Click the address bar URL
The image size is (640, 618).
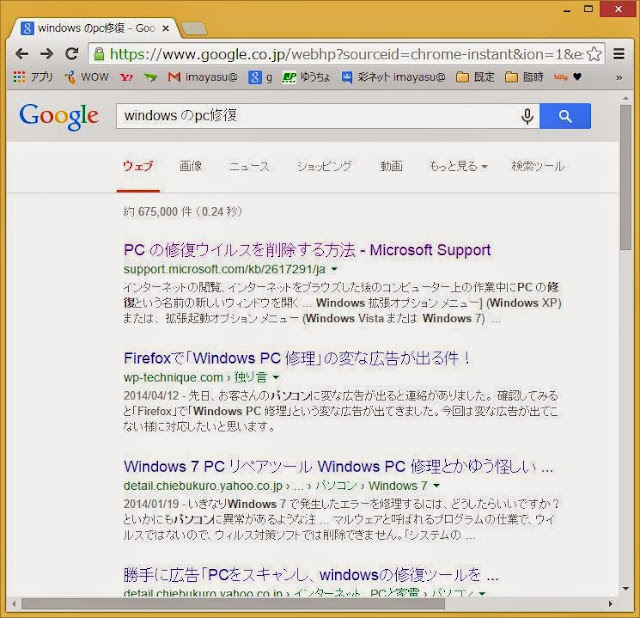coord(346,54)
